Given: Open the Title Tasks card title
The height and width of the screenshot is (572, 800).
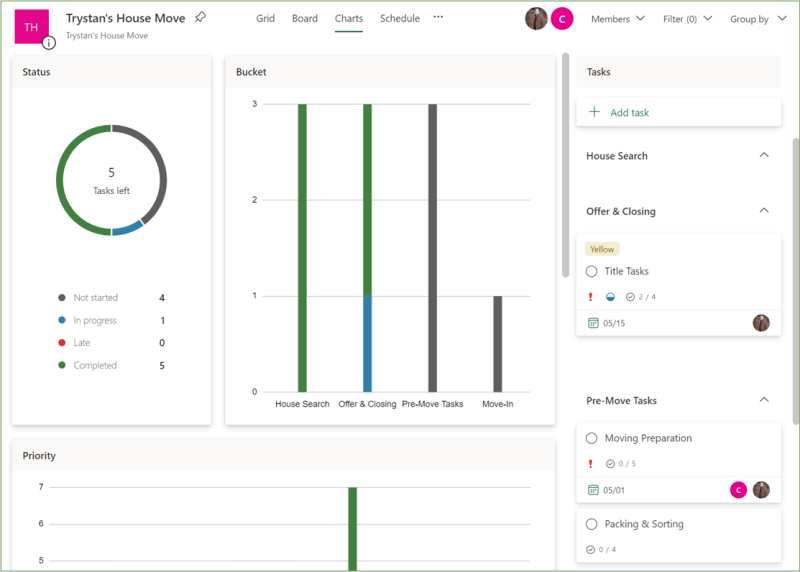Looking at the screenshot, I should (x=626, y=271).
